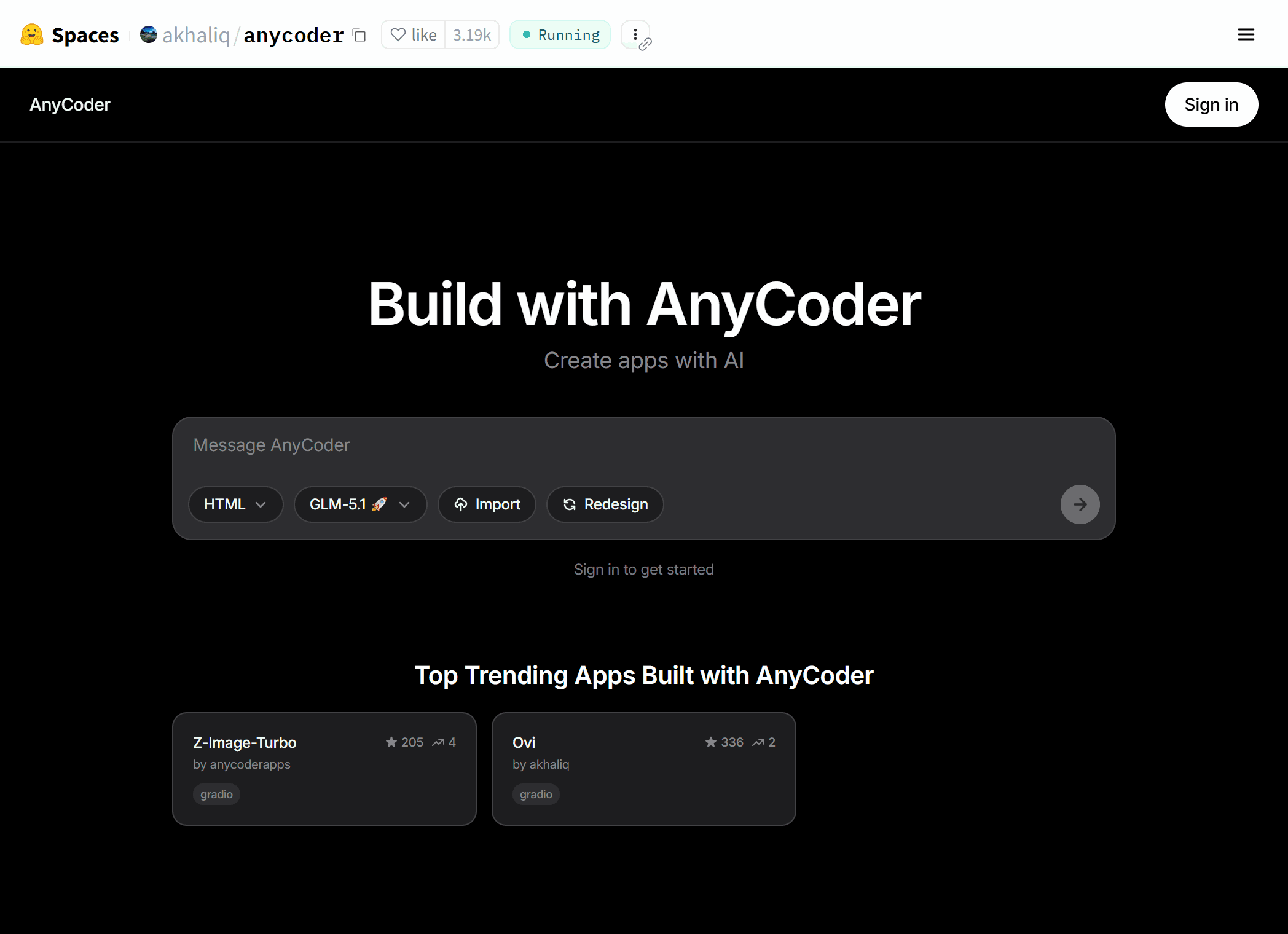Click the star icon on the Ovi card

(x=710, y=742)
